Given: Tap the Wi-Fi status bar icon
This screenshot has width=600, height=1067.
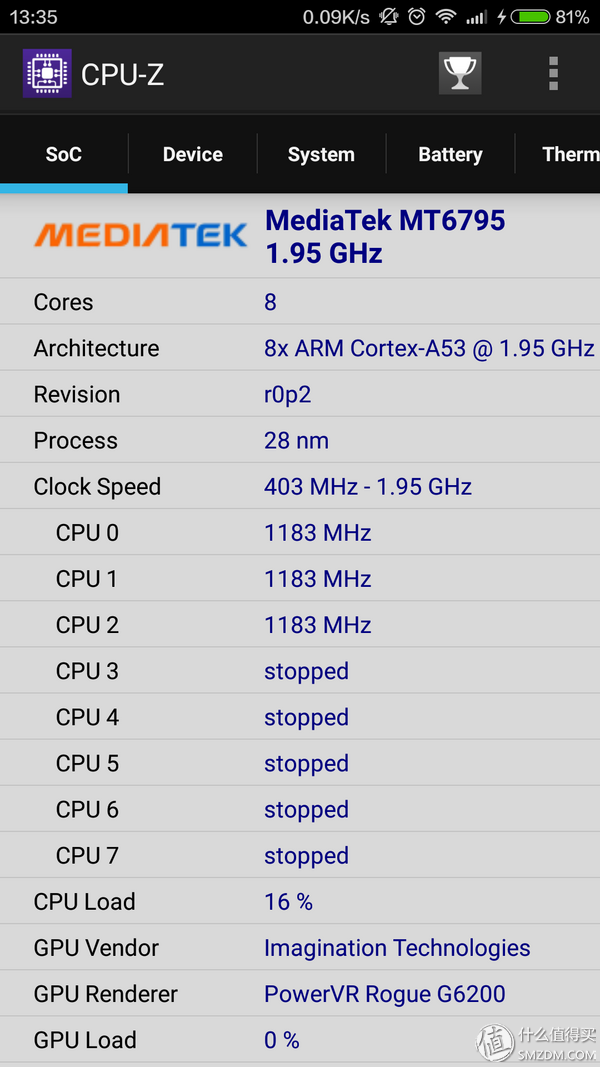Looking at the screenshot, I should pos(446,17).
